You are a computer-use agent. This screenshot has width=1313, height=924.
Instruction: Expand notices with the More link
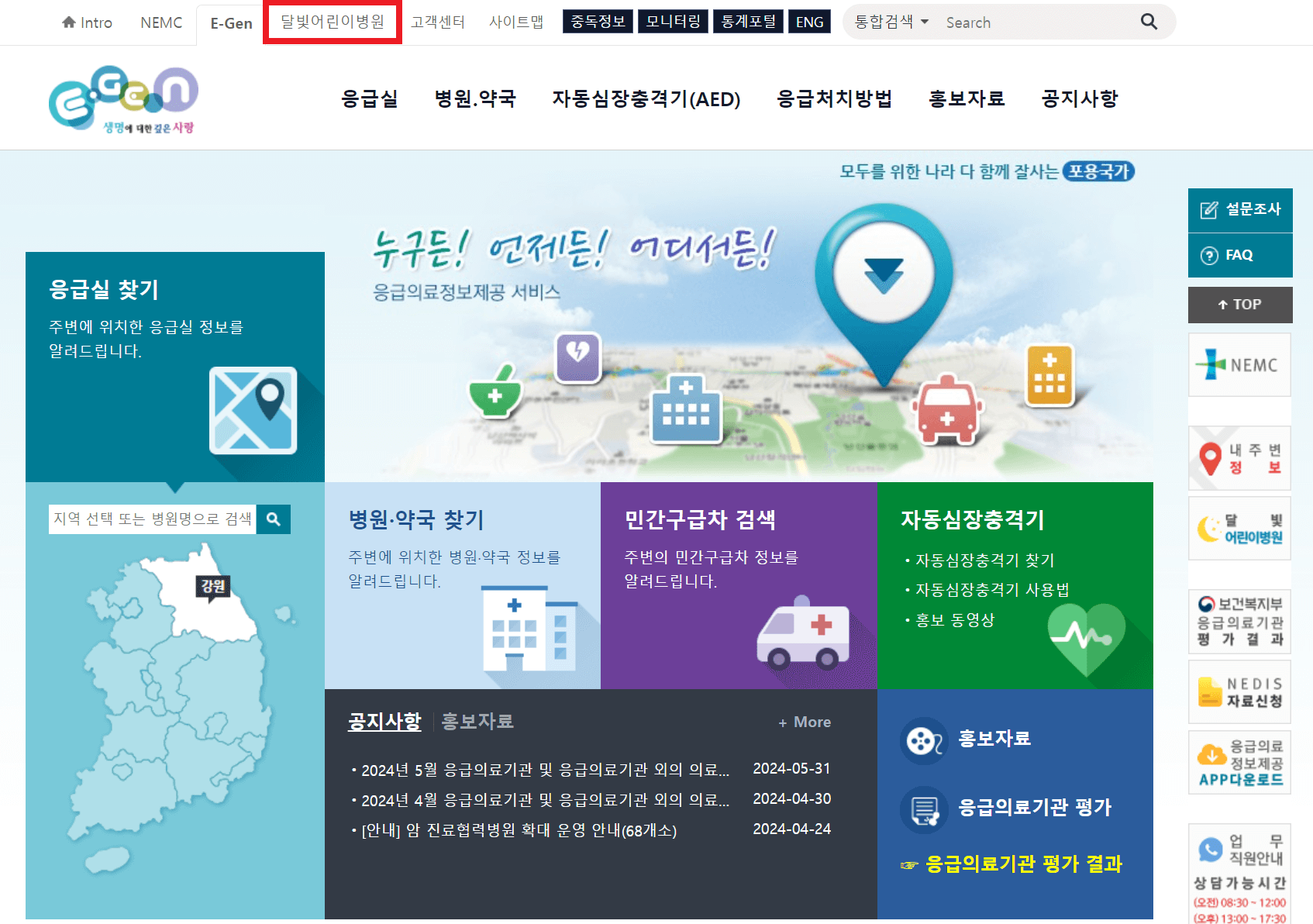[804, 722]
